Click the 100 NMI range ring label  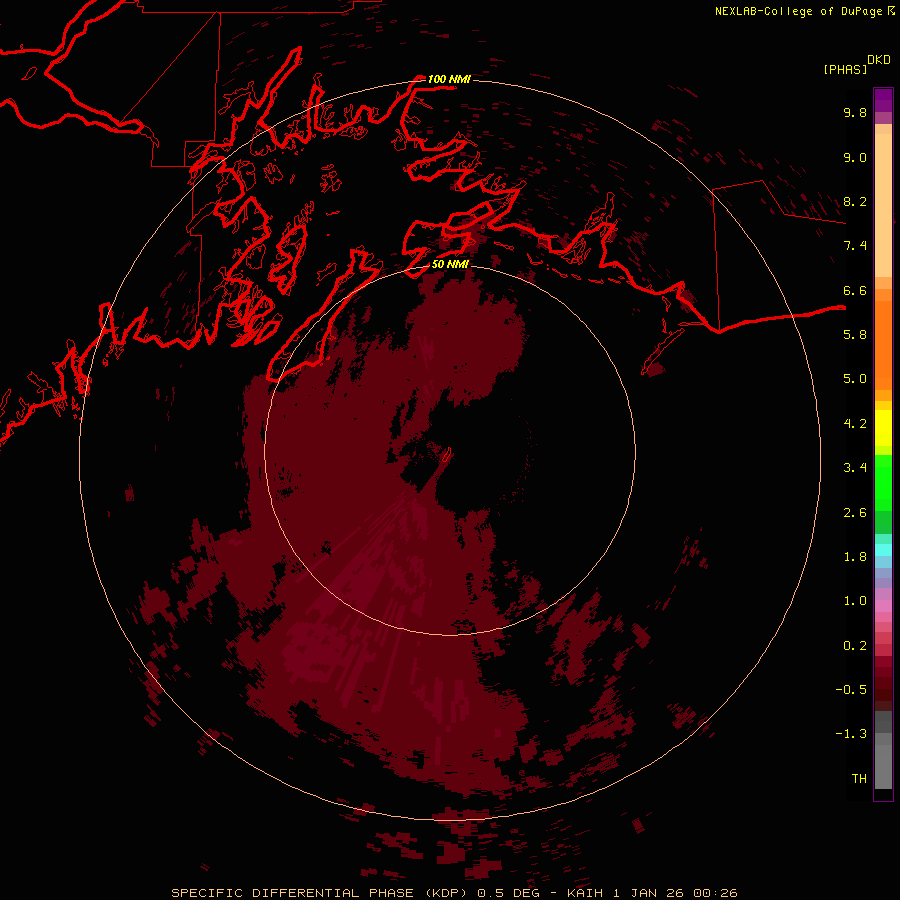449,79
